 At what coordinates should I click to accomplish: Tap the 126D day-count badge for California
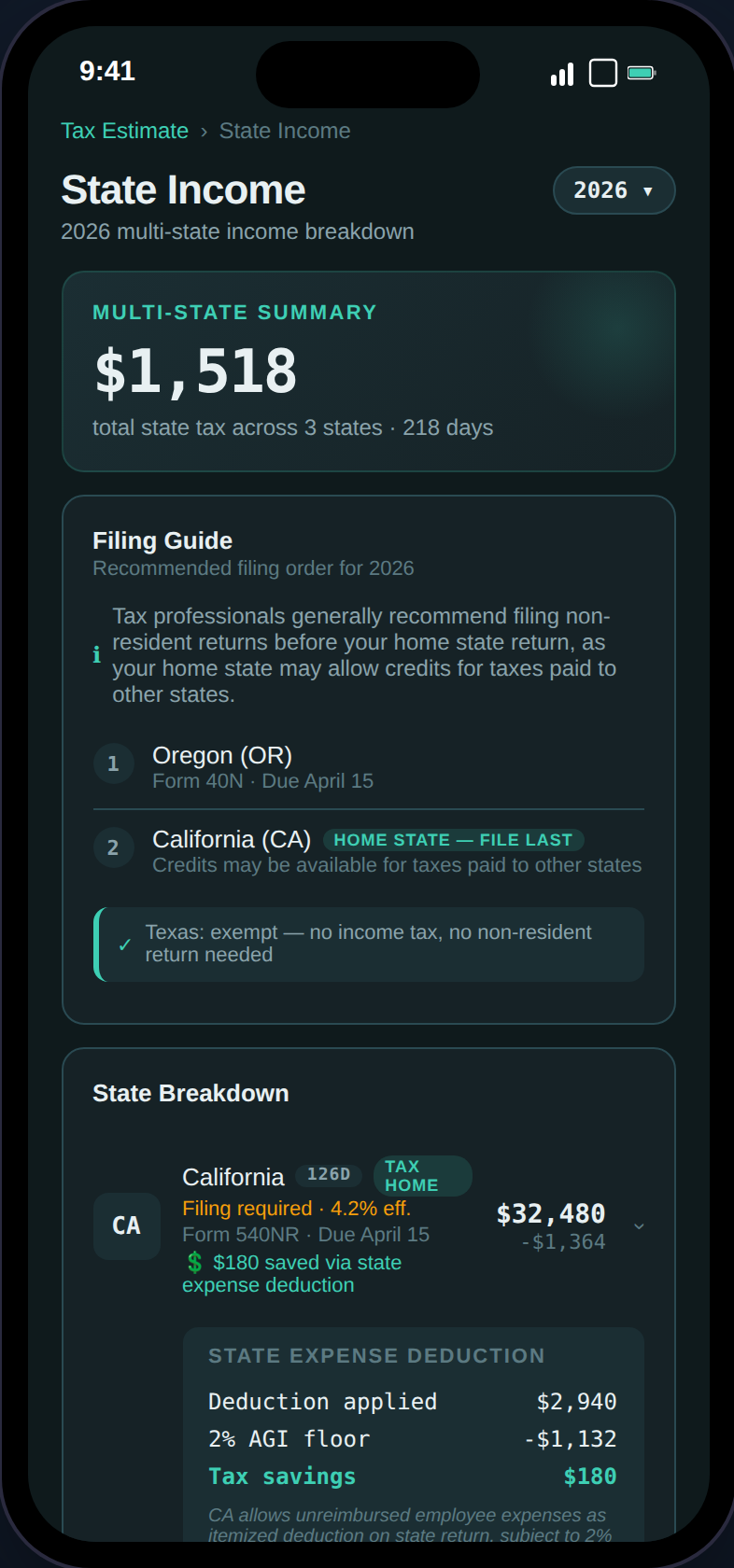tap(329, 1176)
